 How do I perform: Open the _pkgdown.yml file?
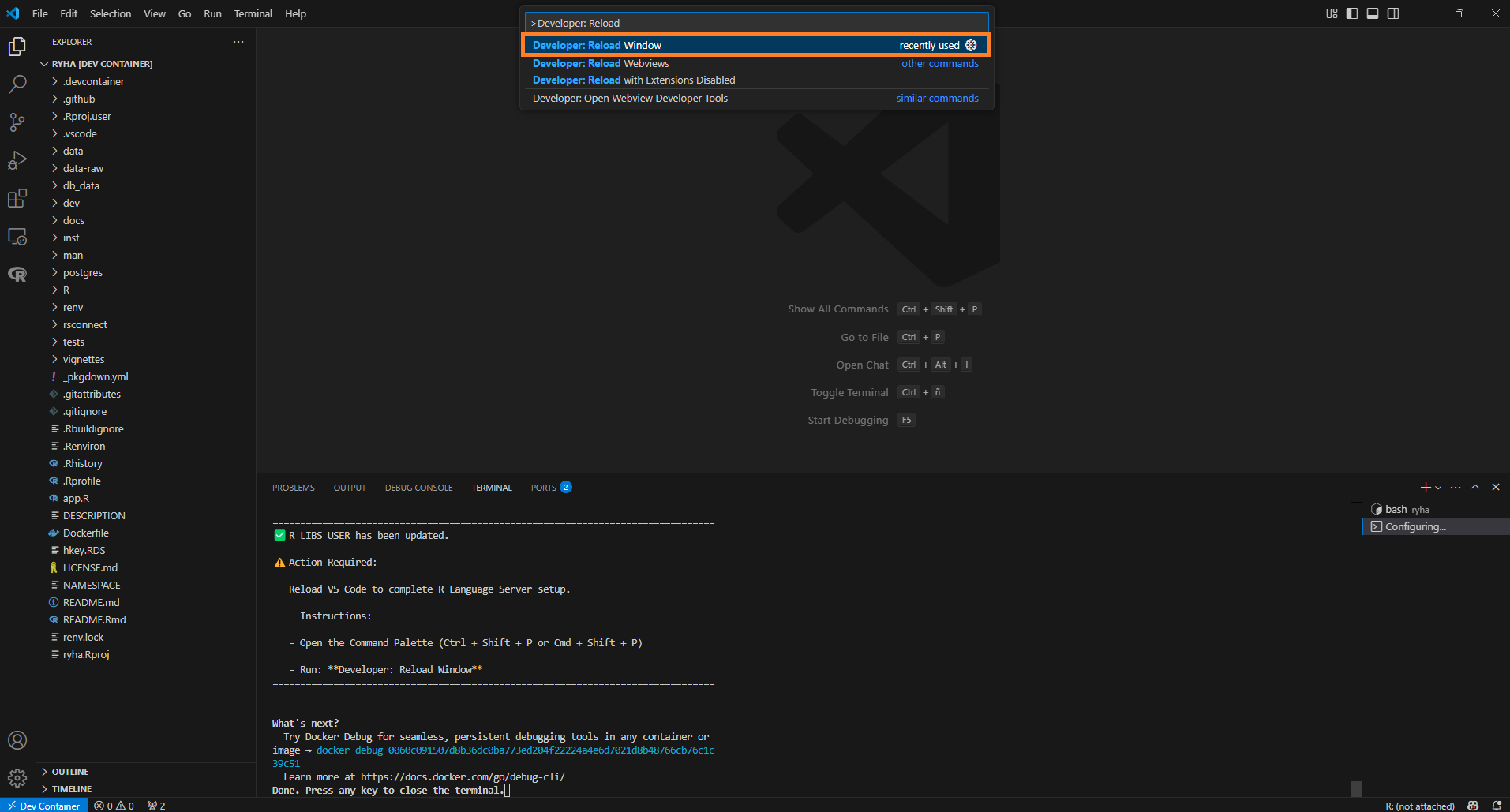tap(146, 376)
